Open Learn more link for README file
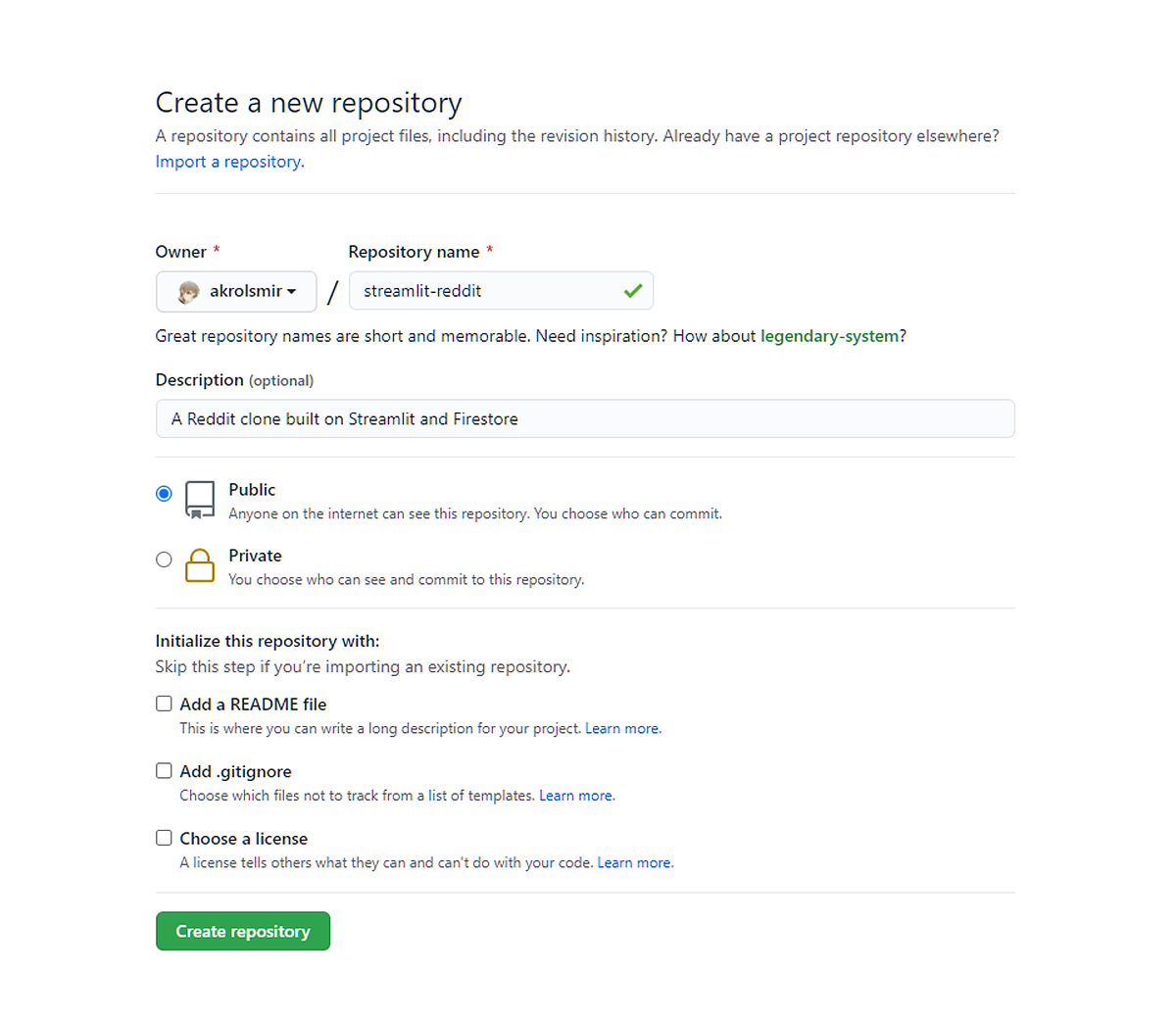 tap(622, 729)
